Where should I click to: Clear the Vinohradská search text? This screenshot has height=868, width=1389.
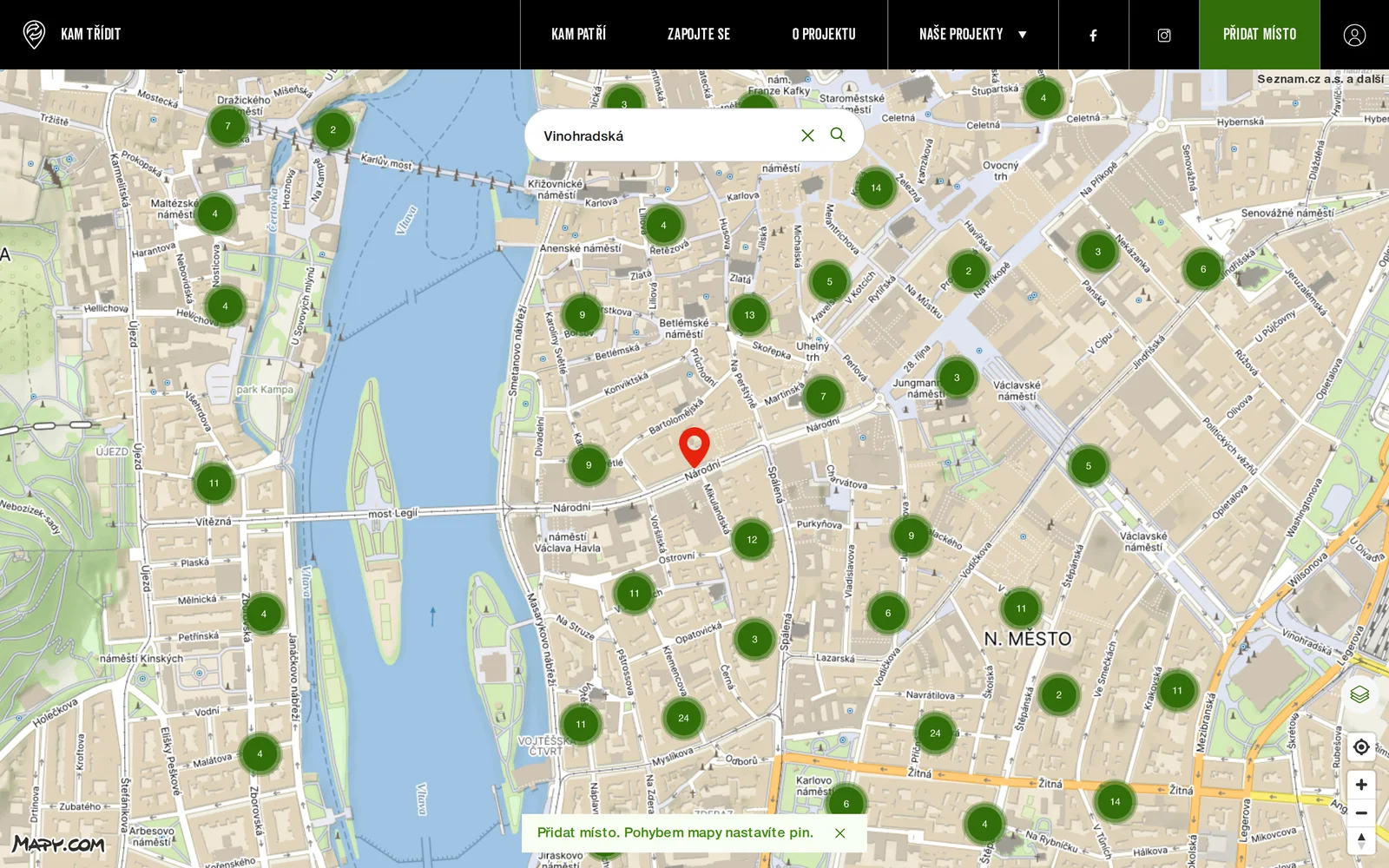[807, 135]
